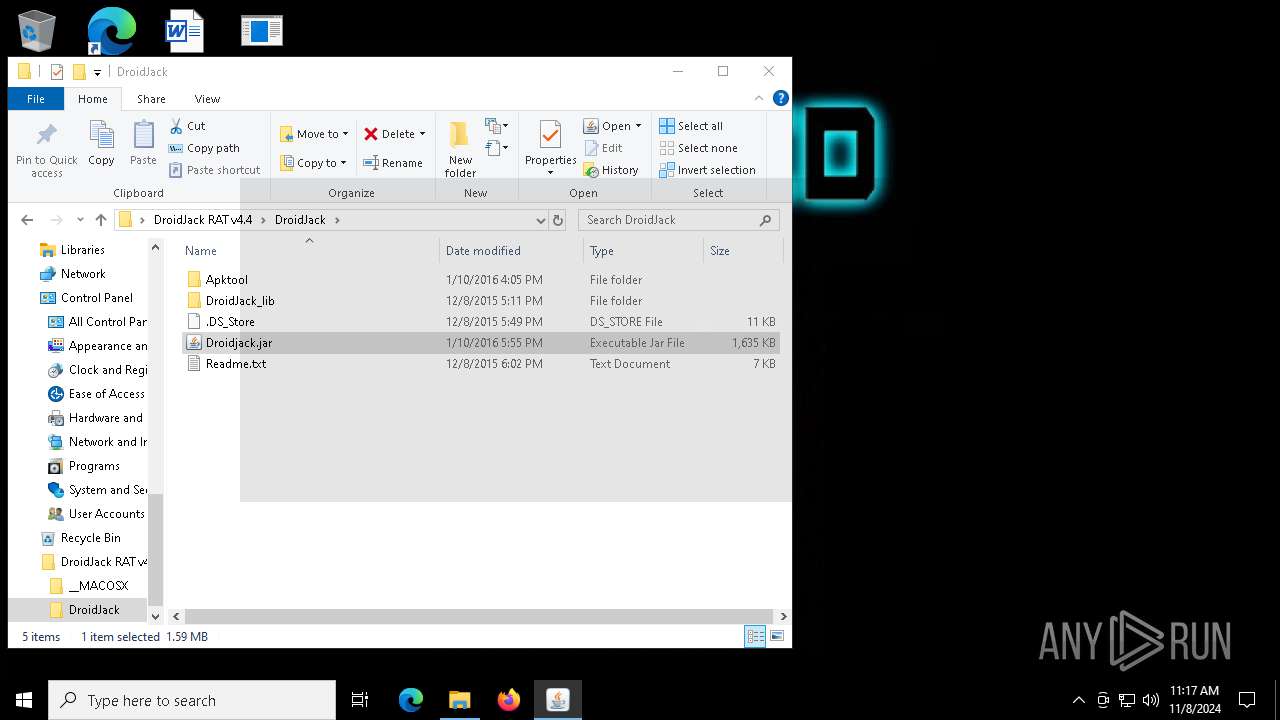Cut the selected file
The height and width of the screenshot is (720, 1280).
point(187,126)
